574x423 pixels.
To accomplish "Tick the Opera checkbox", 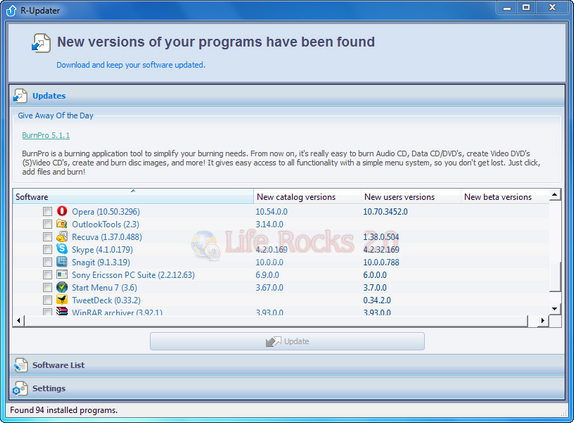I will 47,212.
